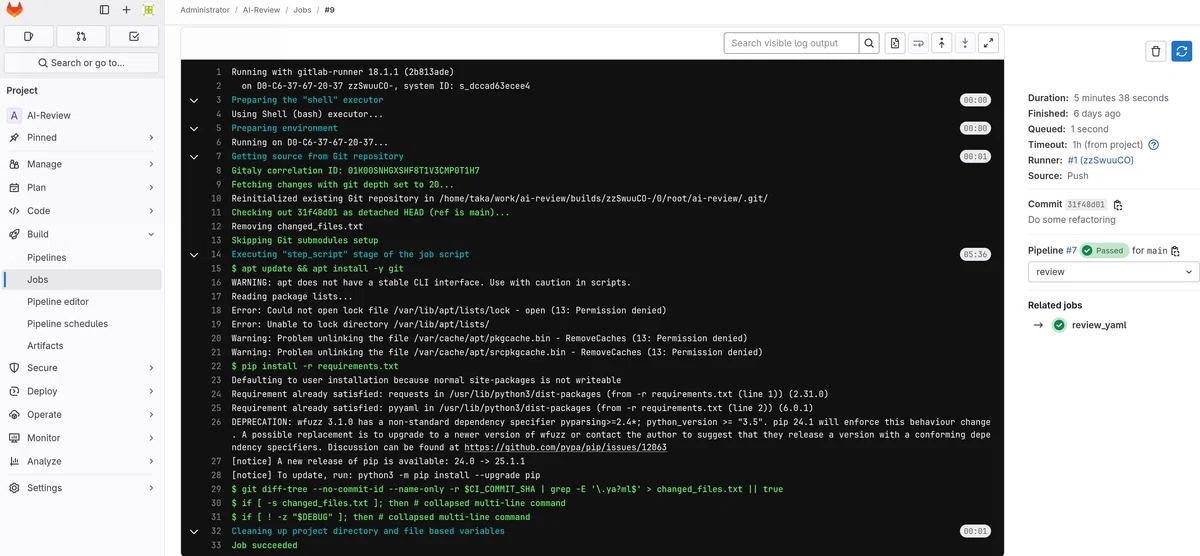The image size is (1200, 556).
Task: Open the Operate sidebar menu
Action: click(x=82, y=414)
